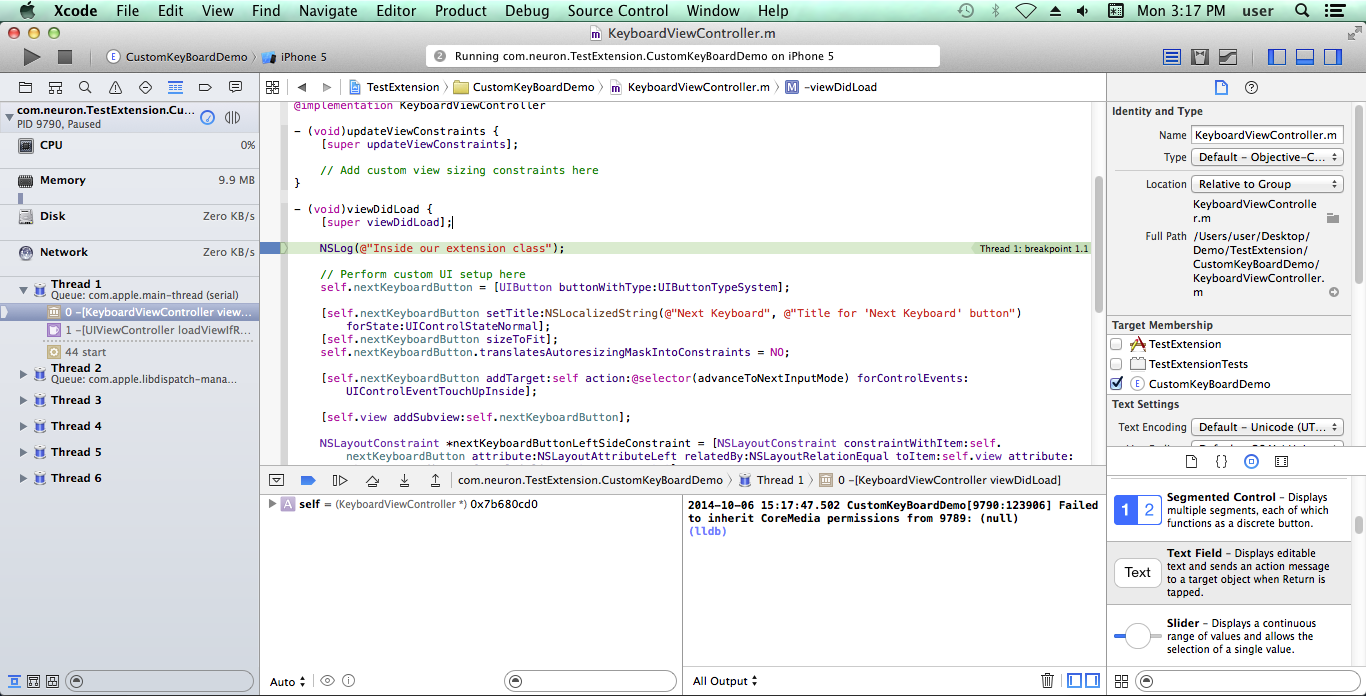Show the Standard editor

coord(1172,57)
